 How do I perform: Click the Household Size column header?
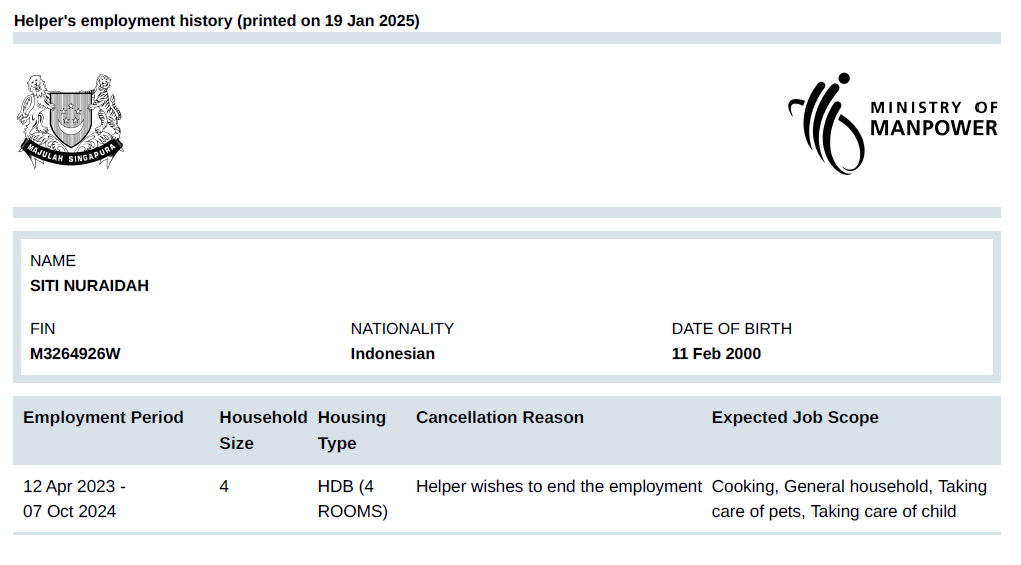[263, 430]
